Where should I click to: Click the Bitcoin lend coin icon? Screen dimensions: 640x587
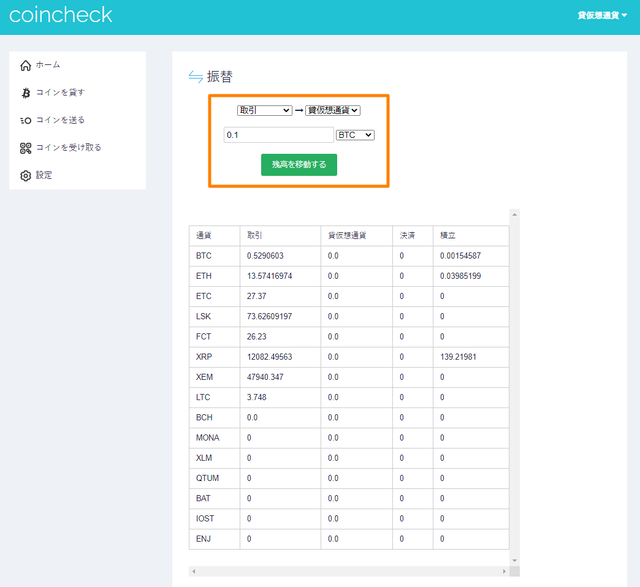26,93
